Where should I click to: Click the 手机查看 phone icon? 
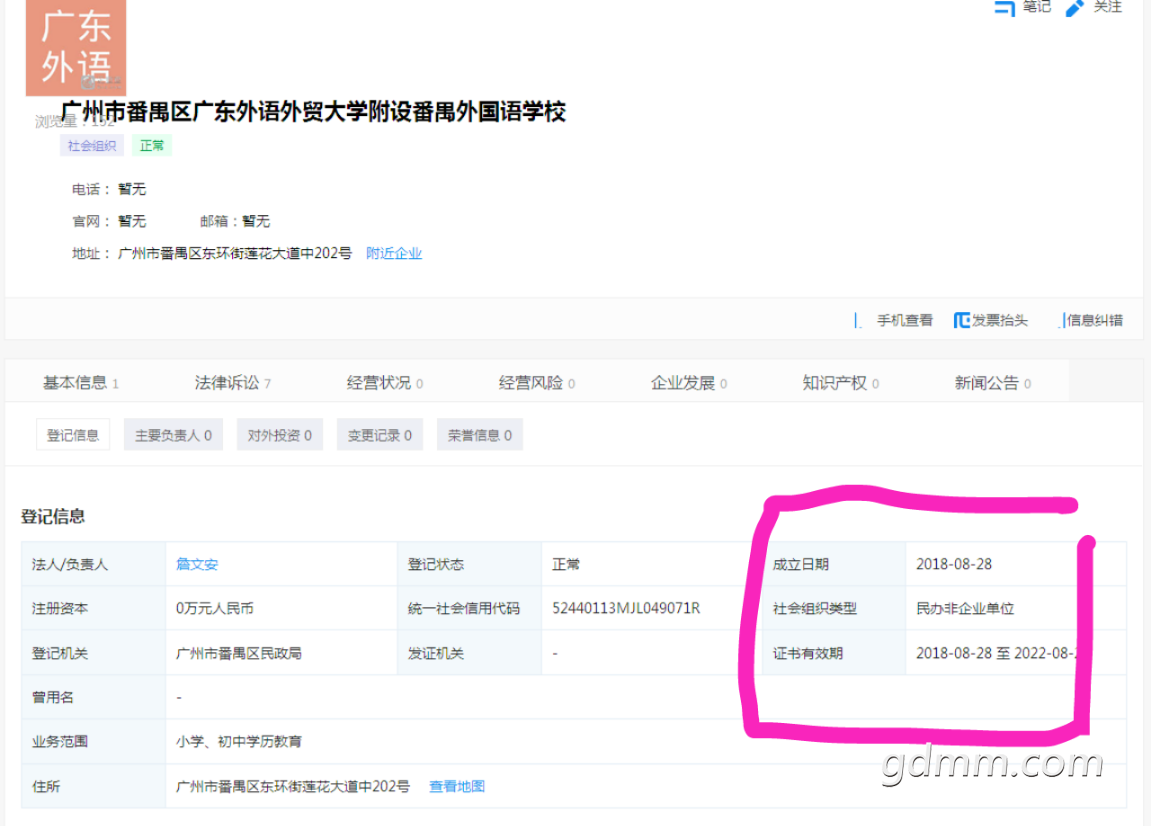tap(858, 321)
